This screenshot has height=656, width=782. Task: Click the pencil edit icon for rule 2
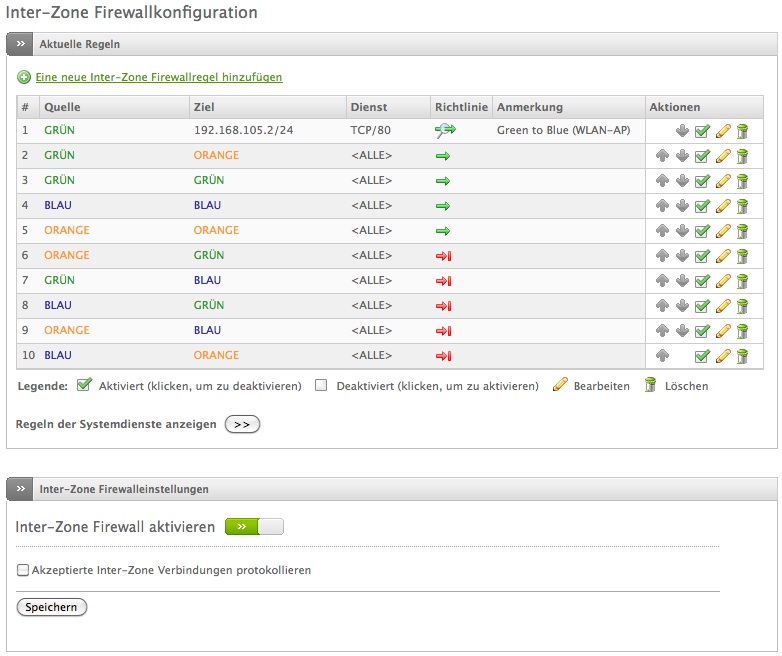[723, 156]
